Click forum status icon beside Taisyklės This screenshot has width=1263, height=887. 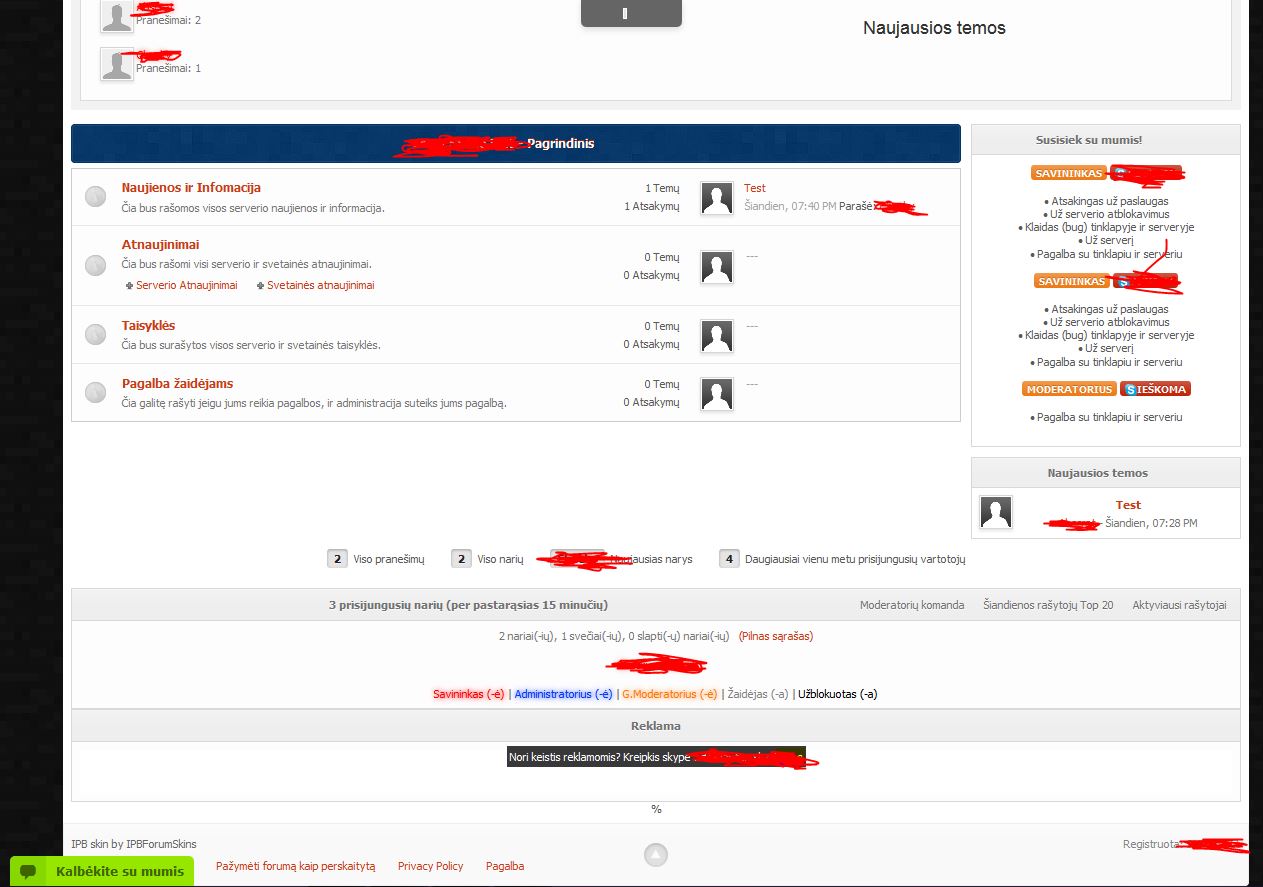tap(95, 334)
